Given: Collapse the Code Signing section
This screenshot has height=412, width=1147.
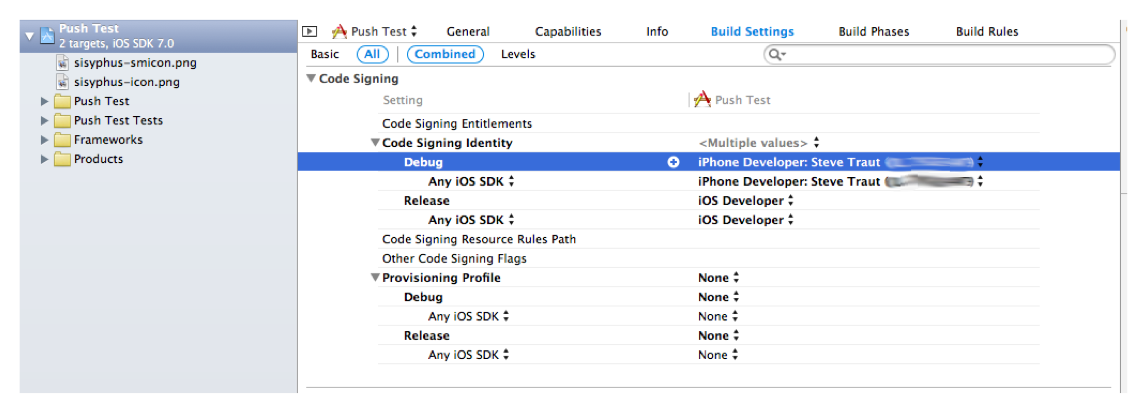Looking at the screenshot, I should (x=312, y=79).
